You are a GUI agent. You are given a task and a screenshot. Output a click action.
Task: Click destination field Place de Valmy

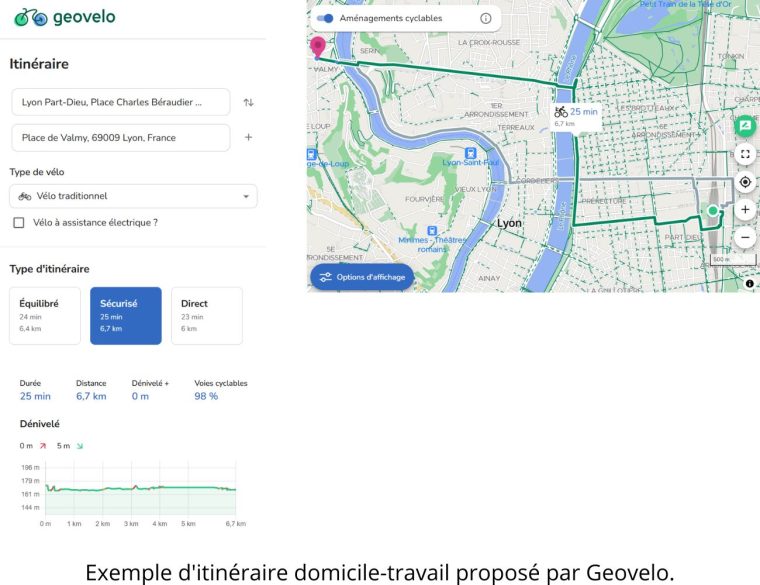click(x=121, y=138)
